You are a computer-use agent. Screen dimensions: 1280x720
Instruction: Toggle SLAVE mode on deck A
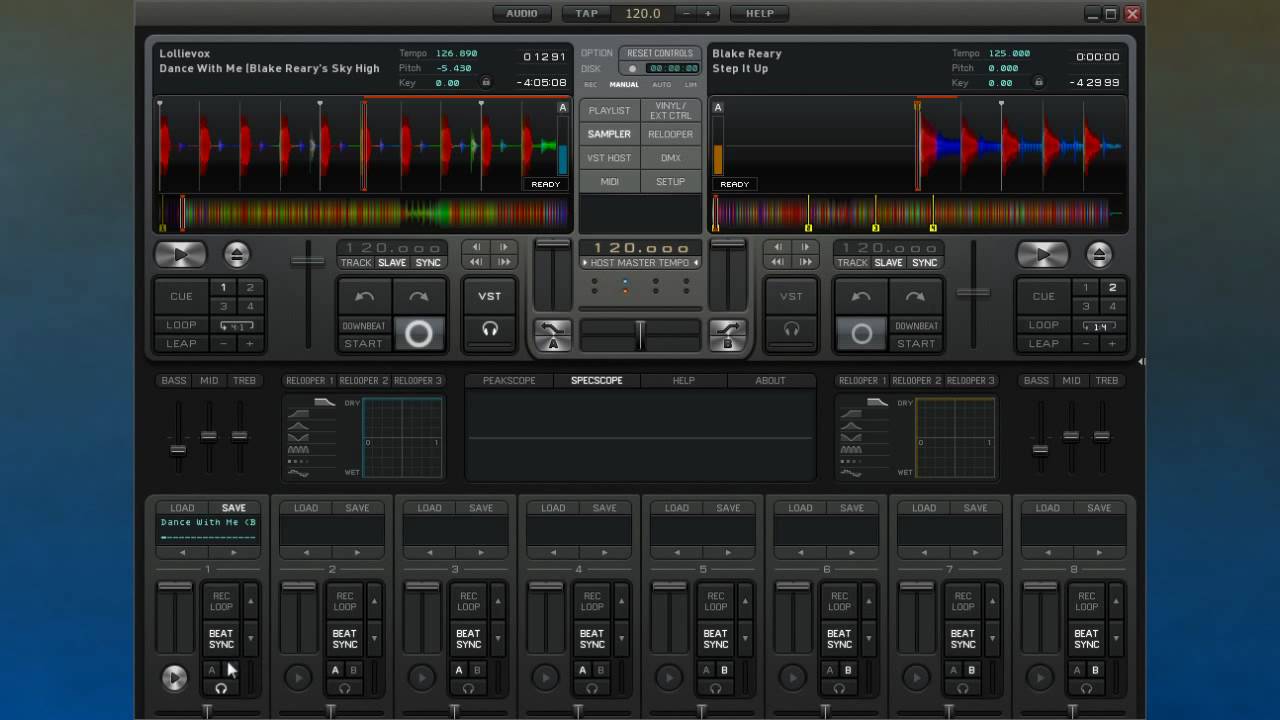click(x=392, y=263)
